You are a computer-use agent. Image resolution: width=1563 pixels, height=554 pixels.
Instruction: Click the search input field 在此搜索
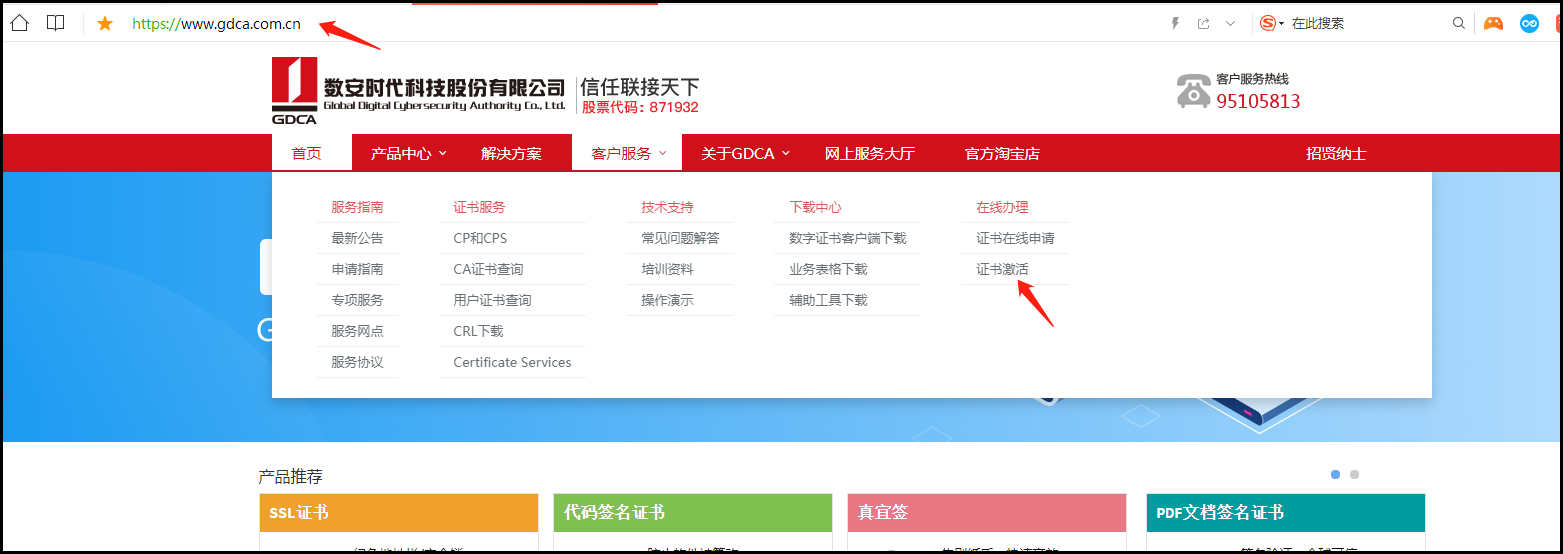(1365, 23)
